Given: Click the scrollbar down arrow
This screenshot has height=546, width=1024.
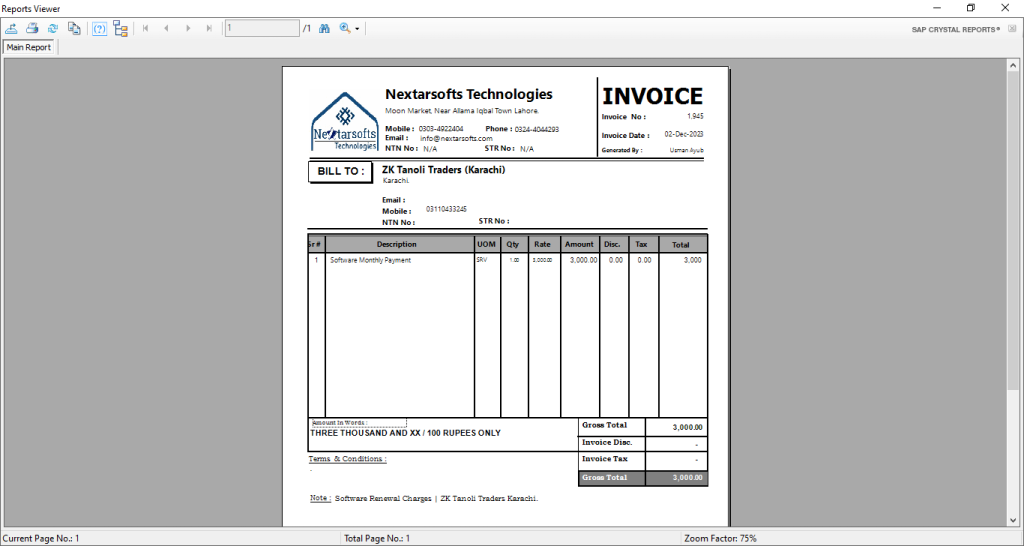Looking at the screenshot, I should click(1013, 520).
